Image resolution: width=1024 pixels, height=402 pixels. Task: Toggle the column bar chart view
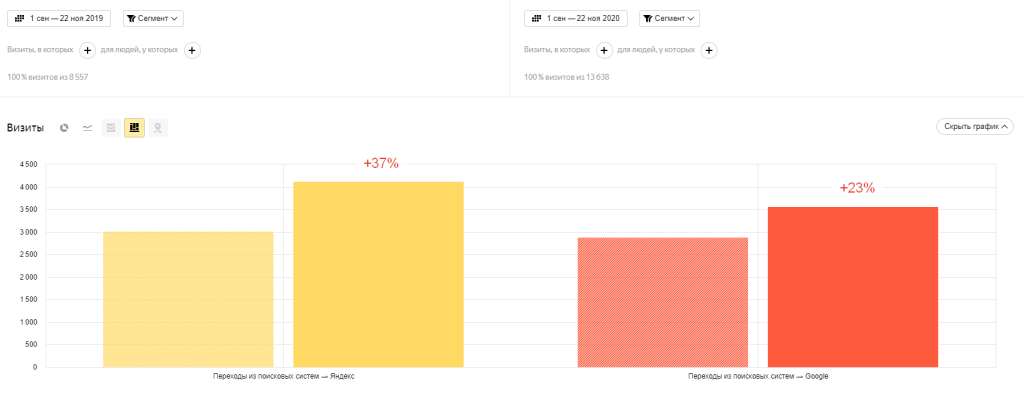(x=134, y=128)
